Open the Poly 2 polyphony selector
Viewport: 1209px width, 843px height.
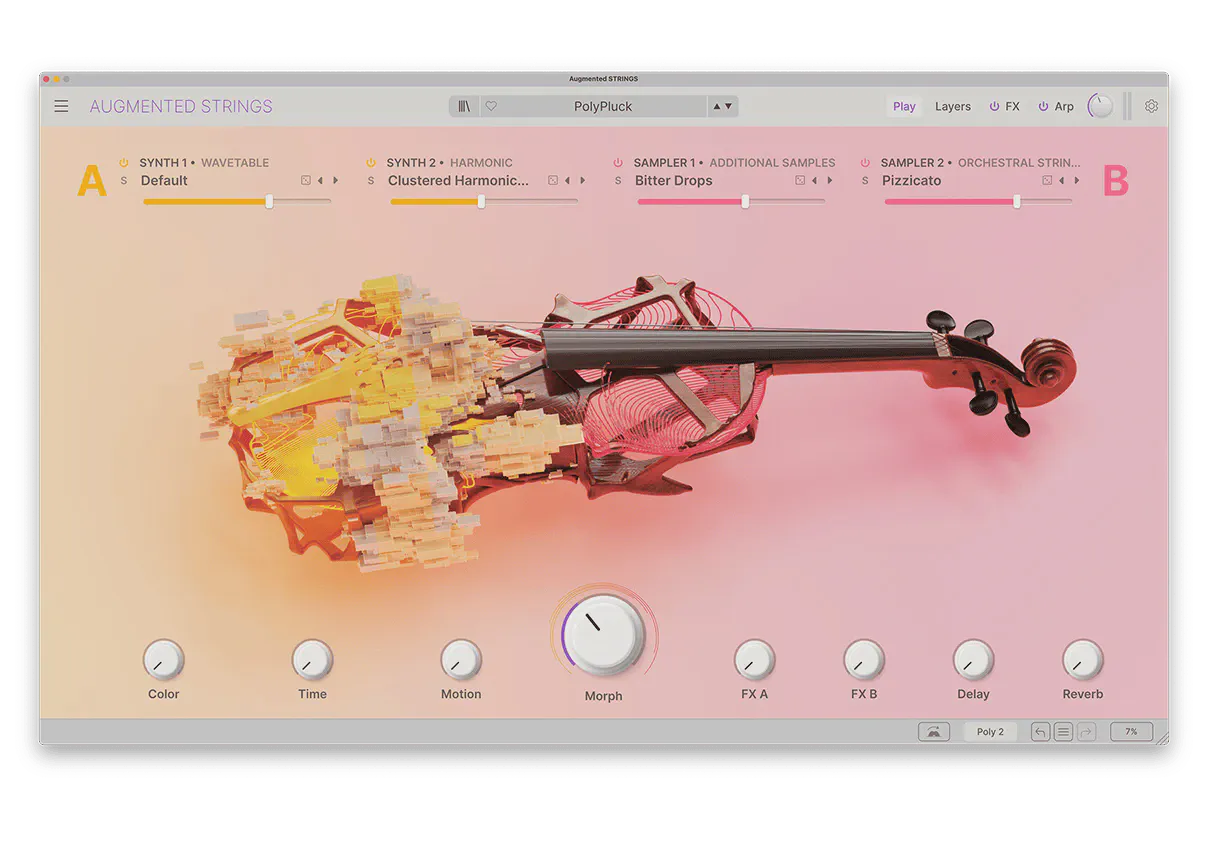(990, 732)
